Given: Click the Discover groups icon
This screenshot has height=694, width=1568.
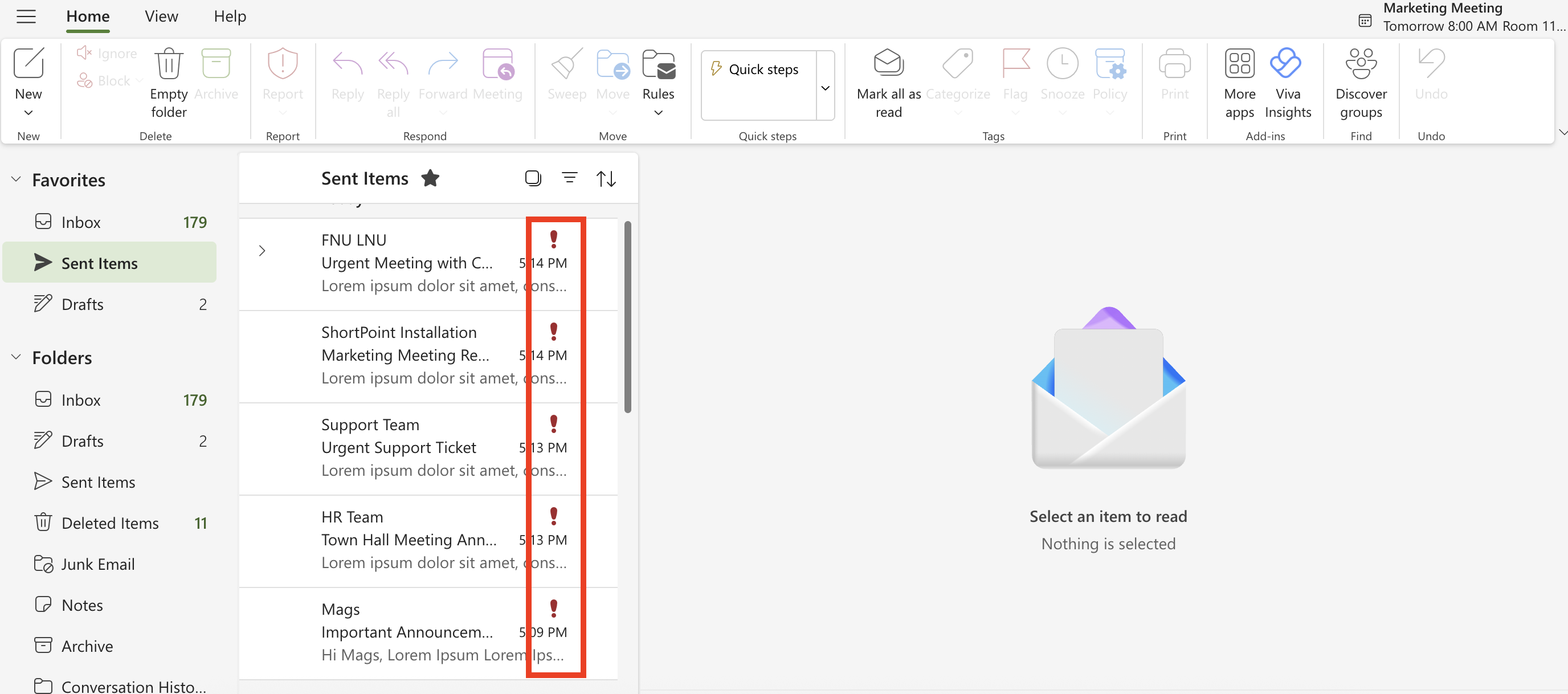Looking at the screenshot, I should coord(1361,63).
